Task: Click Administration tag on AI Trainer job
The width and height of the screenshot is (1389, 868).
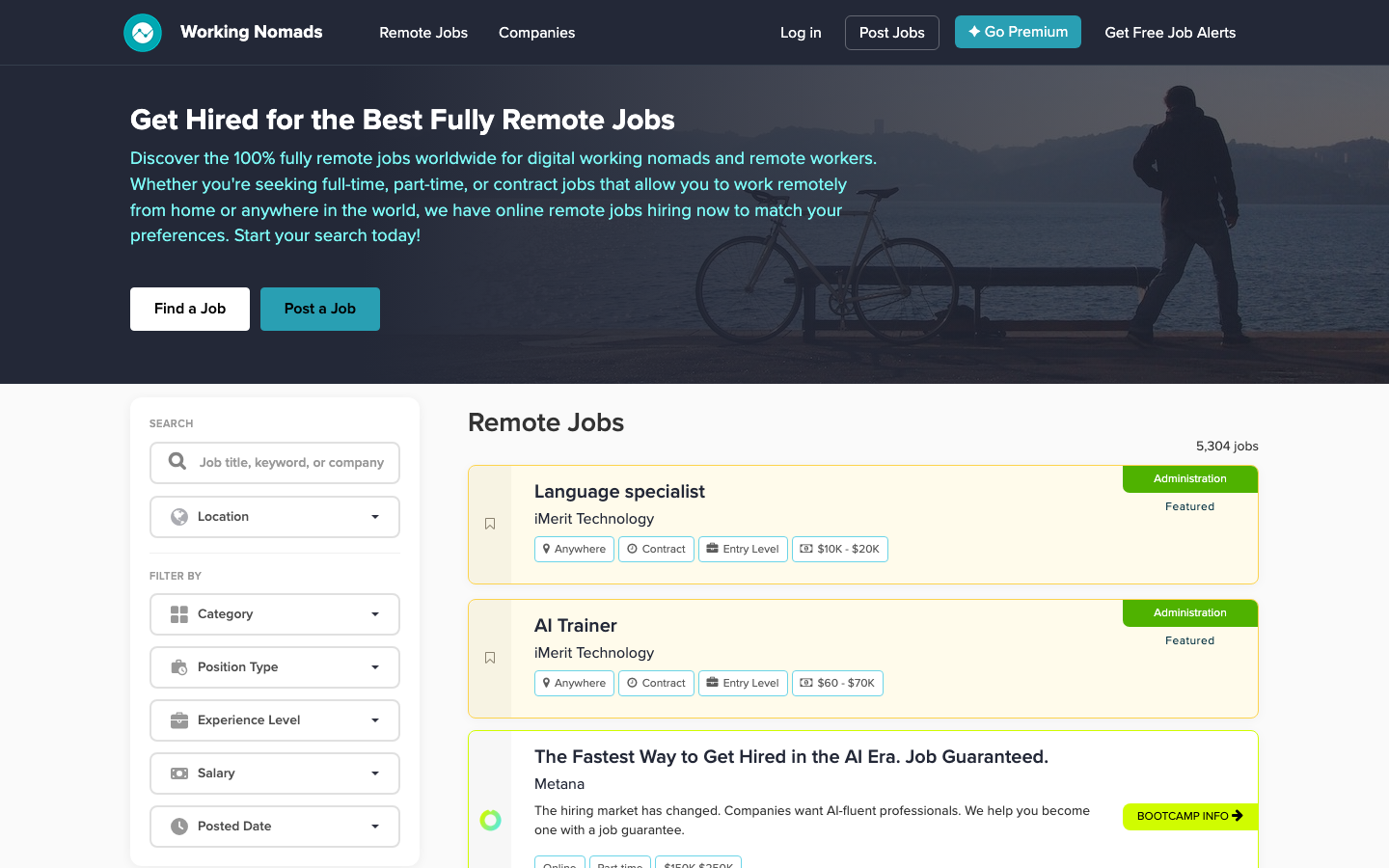Action: click(x=1190, y=613)
